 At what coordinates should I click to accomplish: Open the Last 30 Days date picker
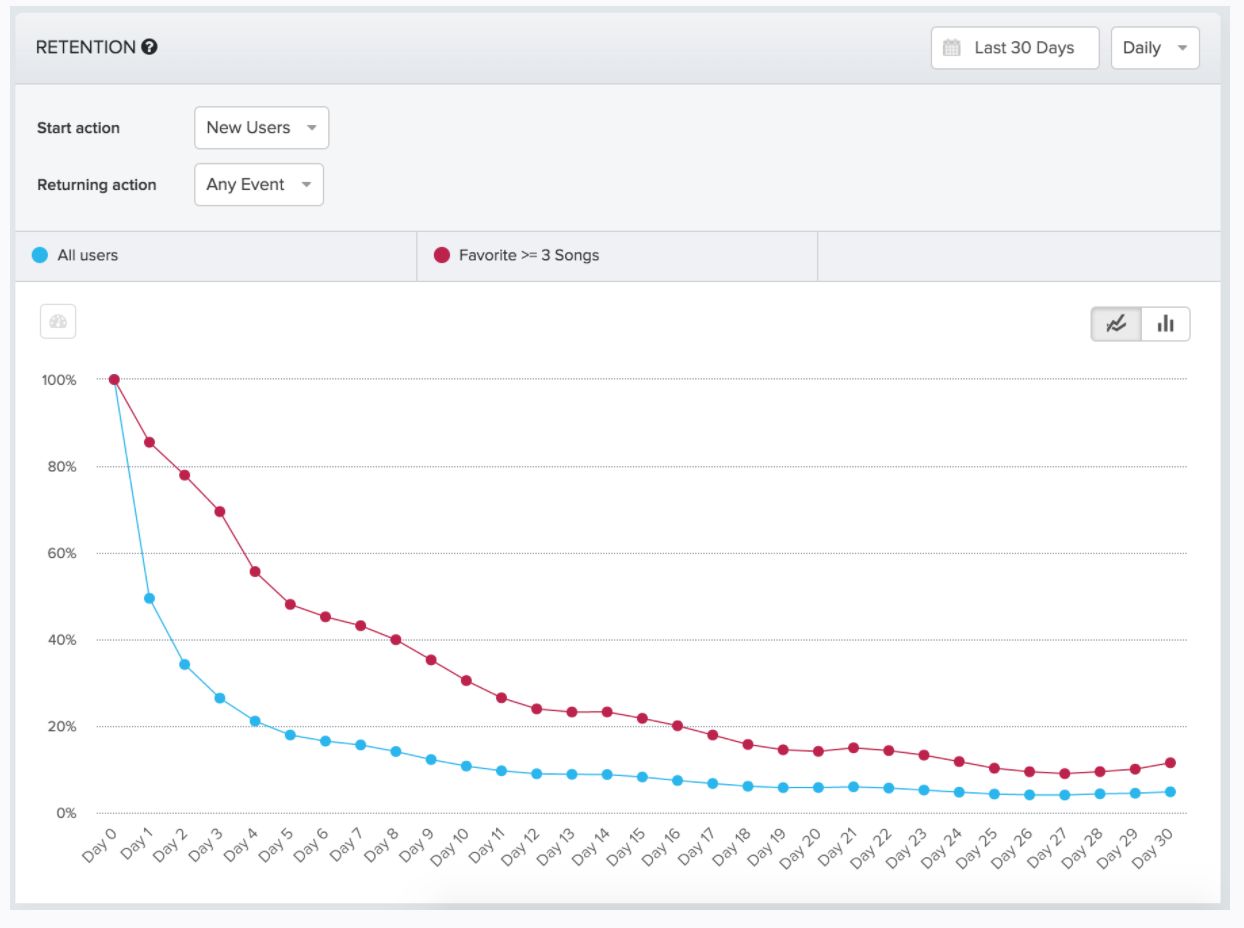click(1014, 48)
